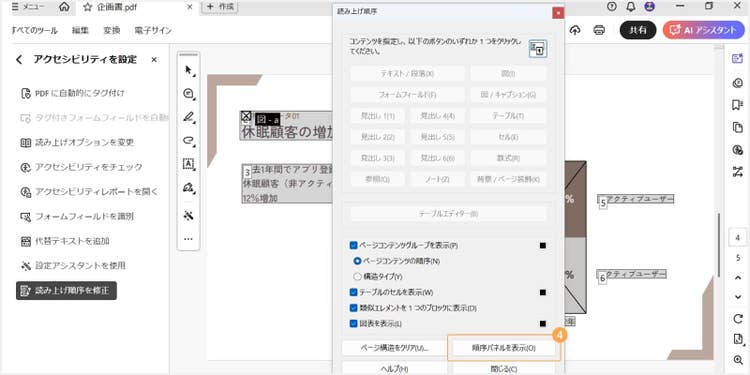Screen dimensions: 750x375
Task: Print the document icon
Action: click(x=599, y=30)
